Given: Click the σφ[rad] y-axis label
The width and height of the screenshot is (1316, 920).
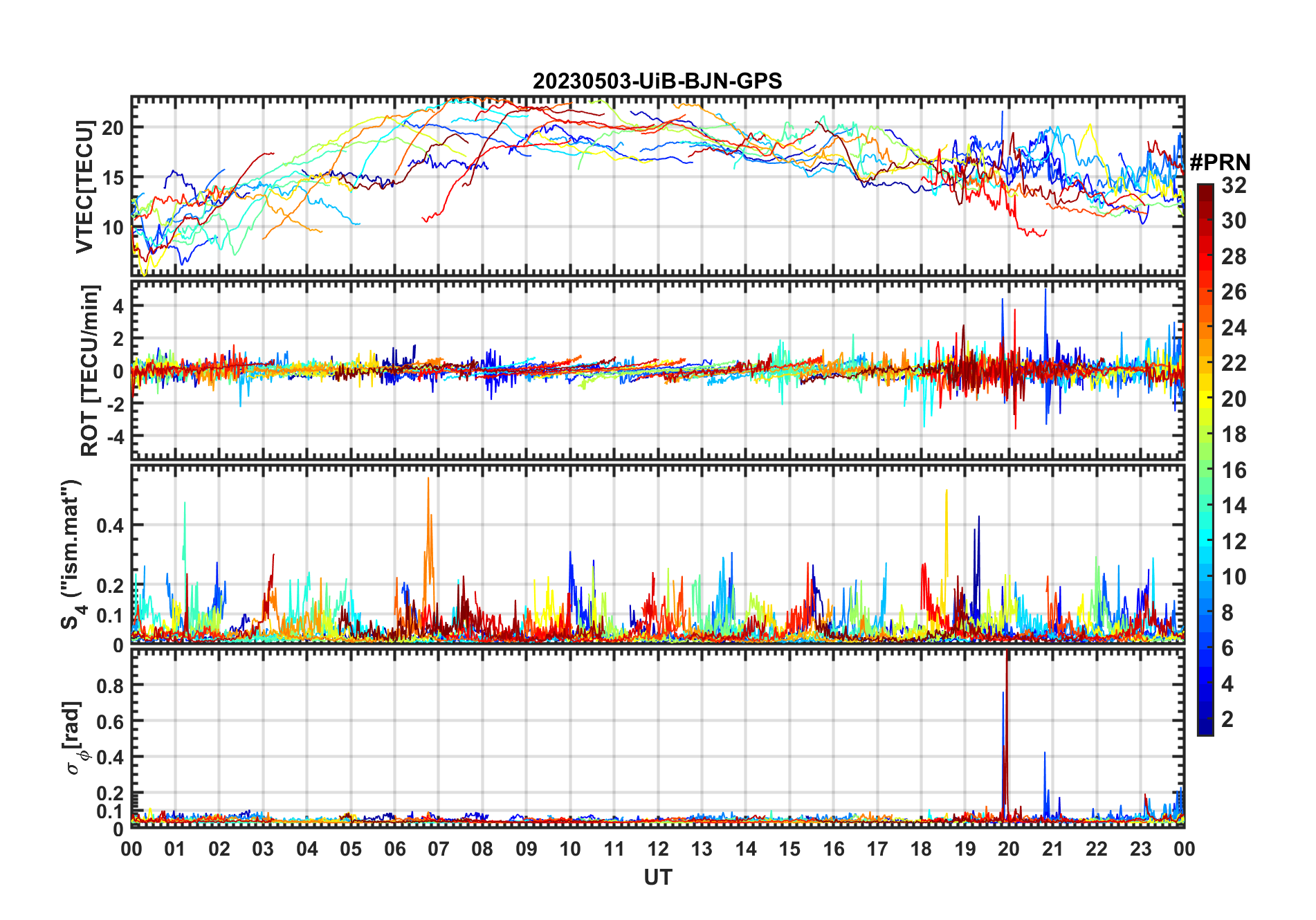Looking at the screenshot, I should tap(75, 738).
